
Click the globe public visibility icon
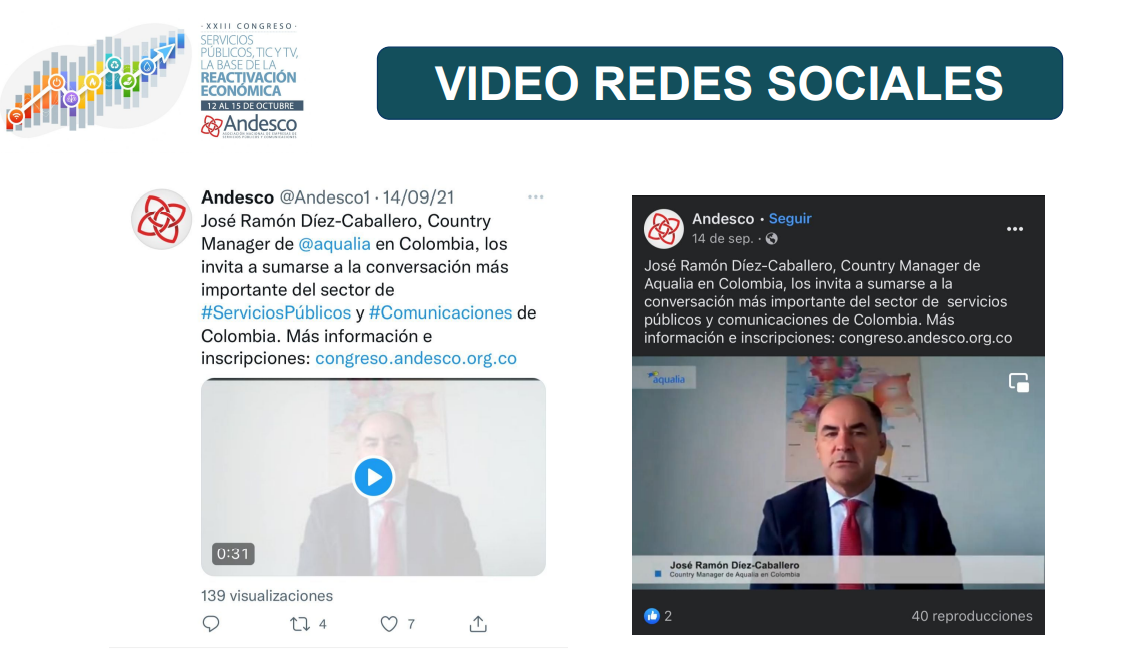click(x=772, y=239)
